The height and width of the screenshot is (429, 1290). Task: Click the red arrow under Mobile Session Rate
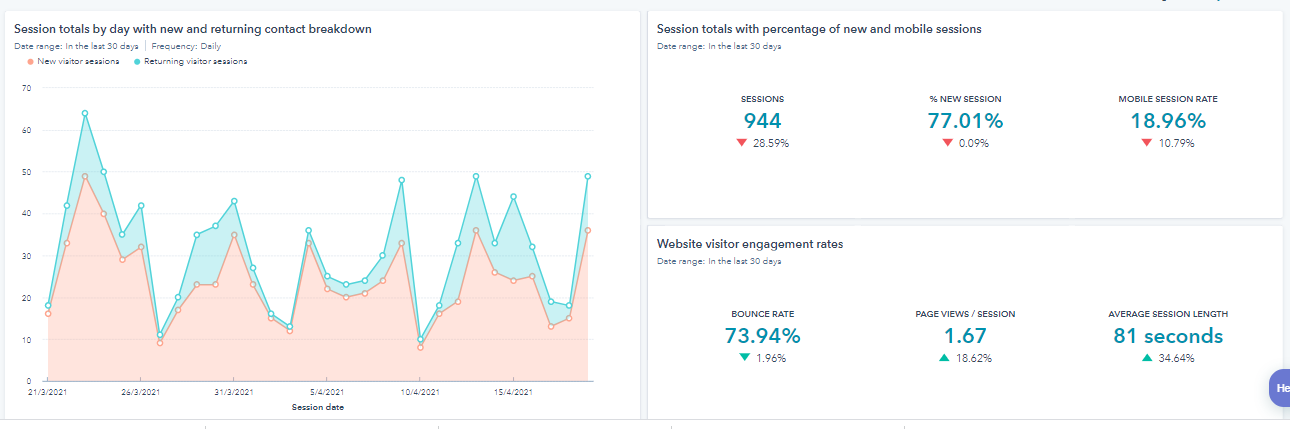pyautogui.click(x=1146, y=143)
